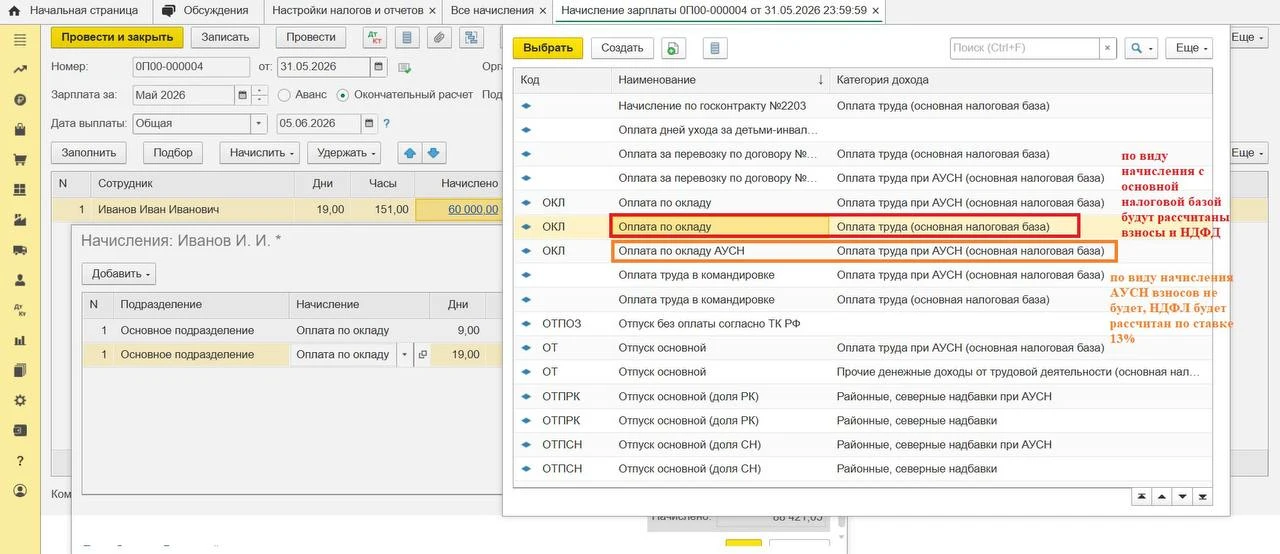Open the Удержать dropdown button
Viewport: 1280px width, 554px height.
[343, 153]
